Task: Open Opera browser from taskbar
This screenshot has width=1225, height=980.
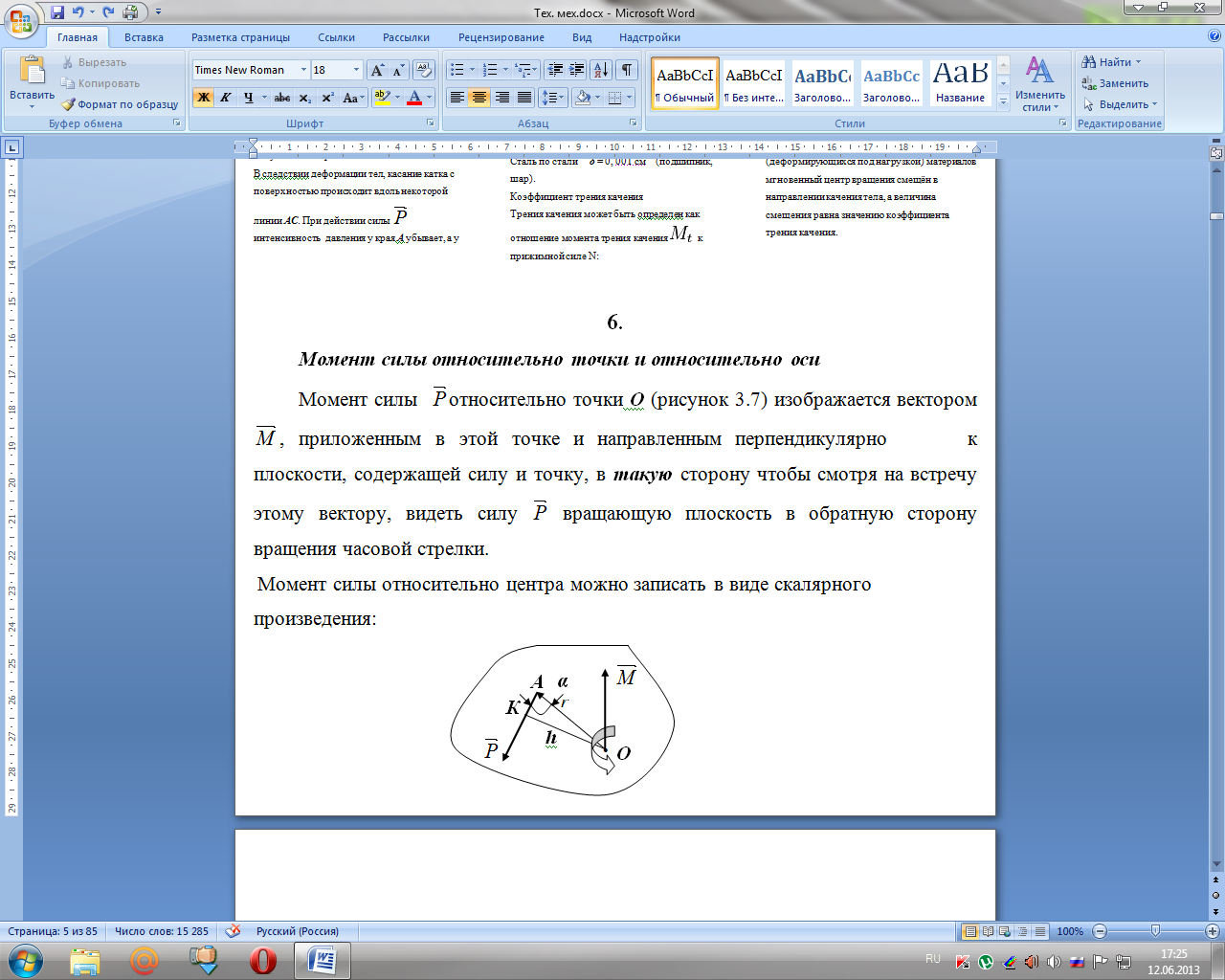Action: [x=262, y=960]
